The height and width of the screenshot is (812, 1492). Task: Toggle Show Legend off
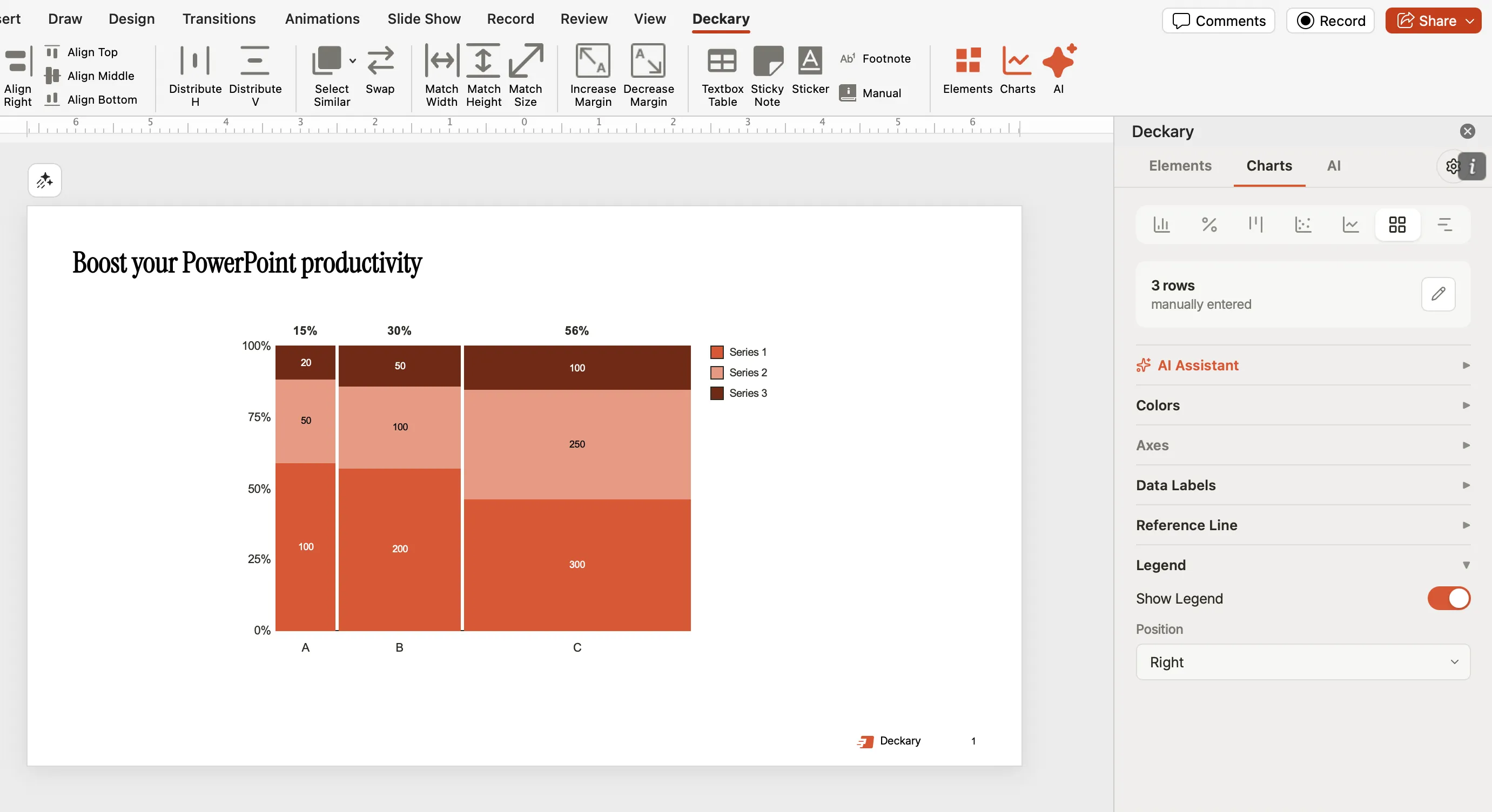click(1449, 598)
